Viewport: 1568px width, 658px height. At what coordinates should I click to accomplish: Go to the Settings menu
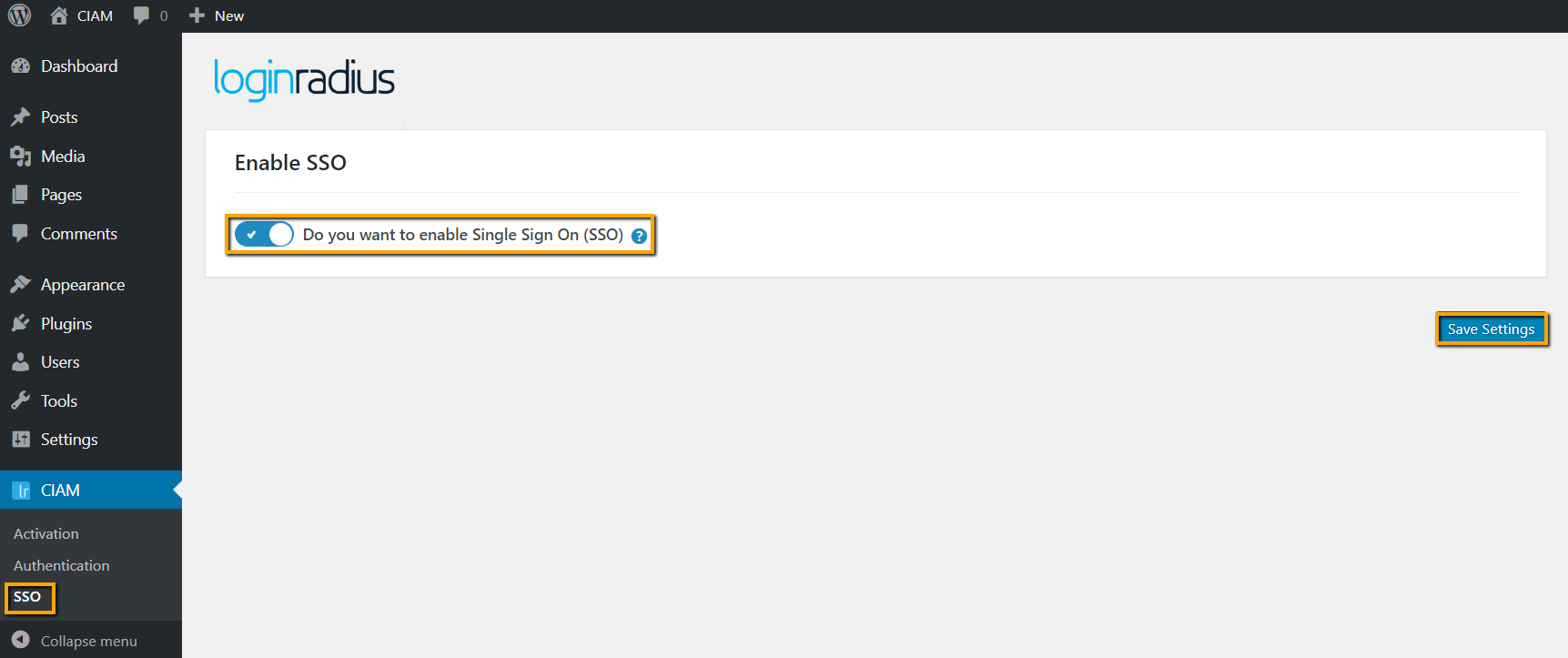[69, 440]
